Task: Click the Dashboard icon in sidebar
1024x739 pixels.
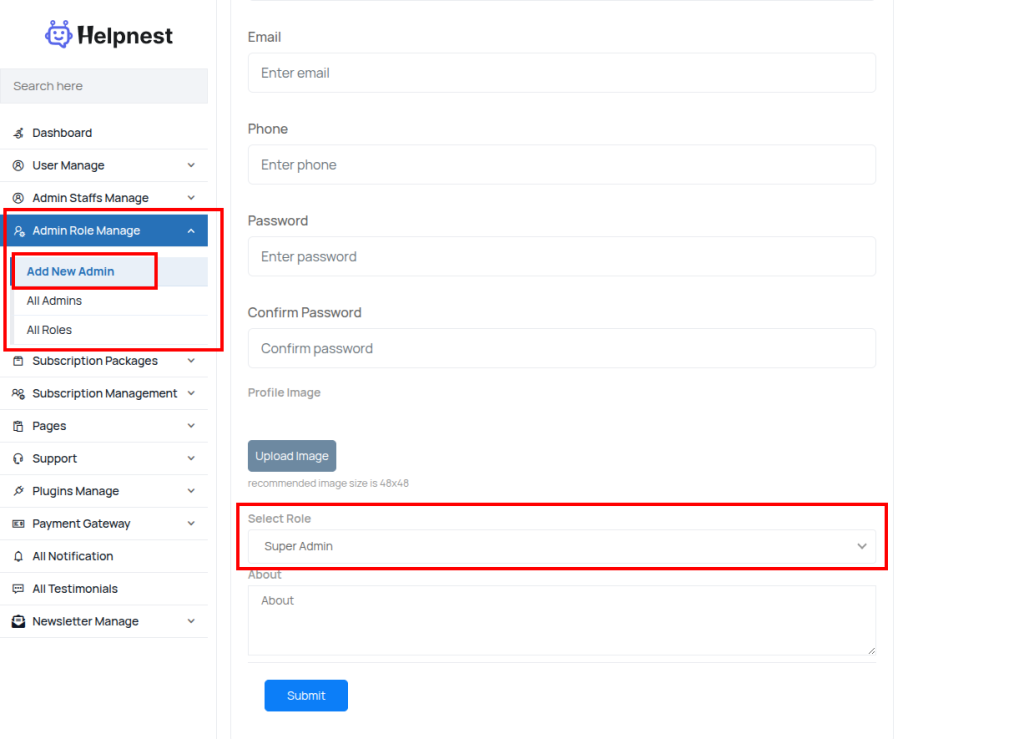Action: pos(18,133)
